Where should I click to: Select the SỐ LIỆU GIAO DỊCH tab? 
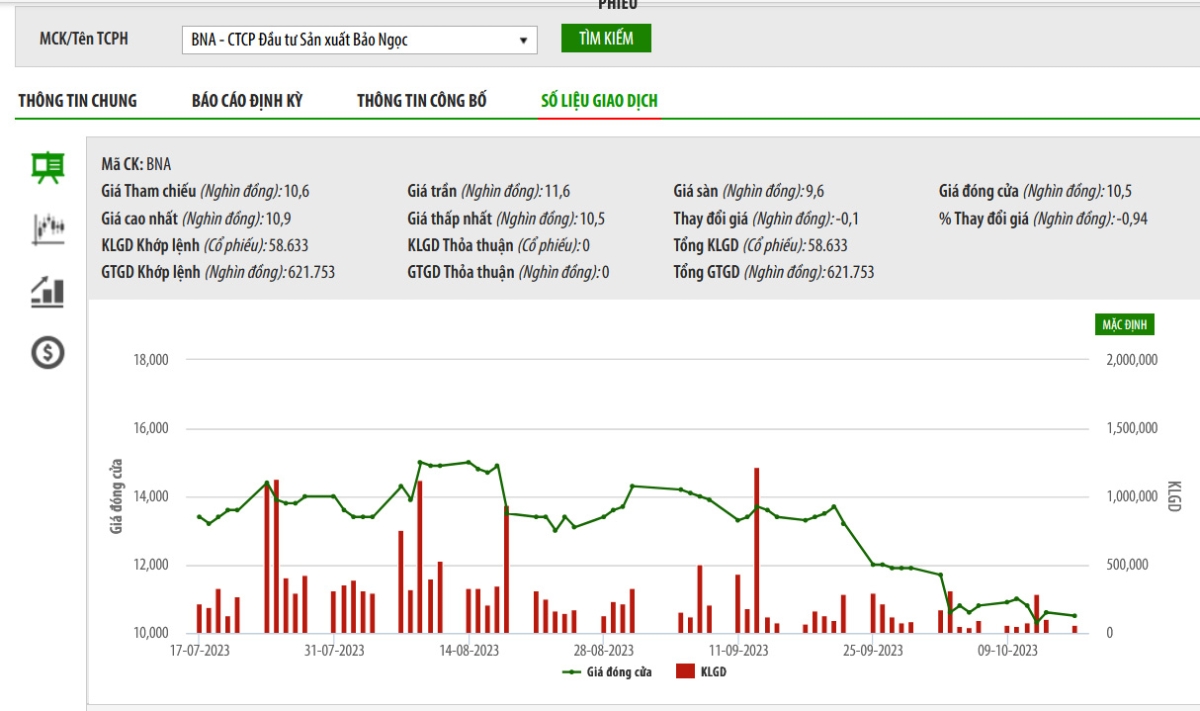599,101
